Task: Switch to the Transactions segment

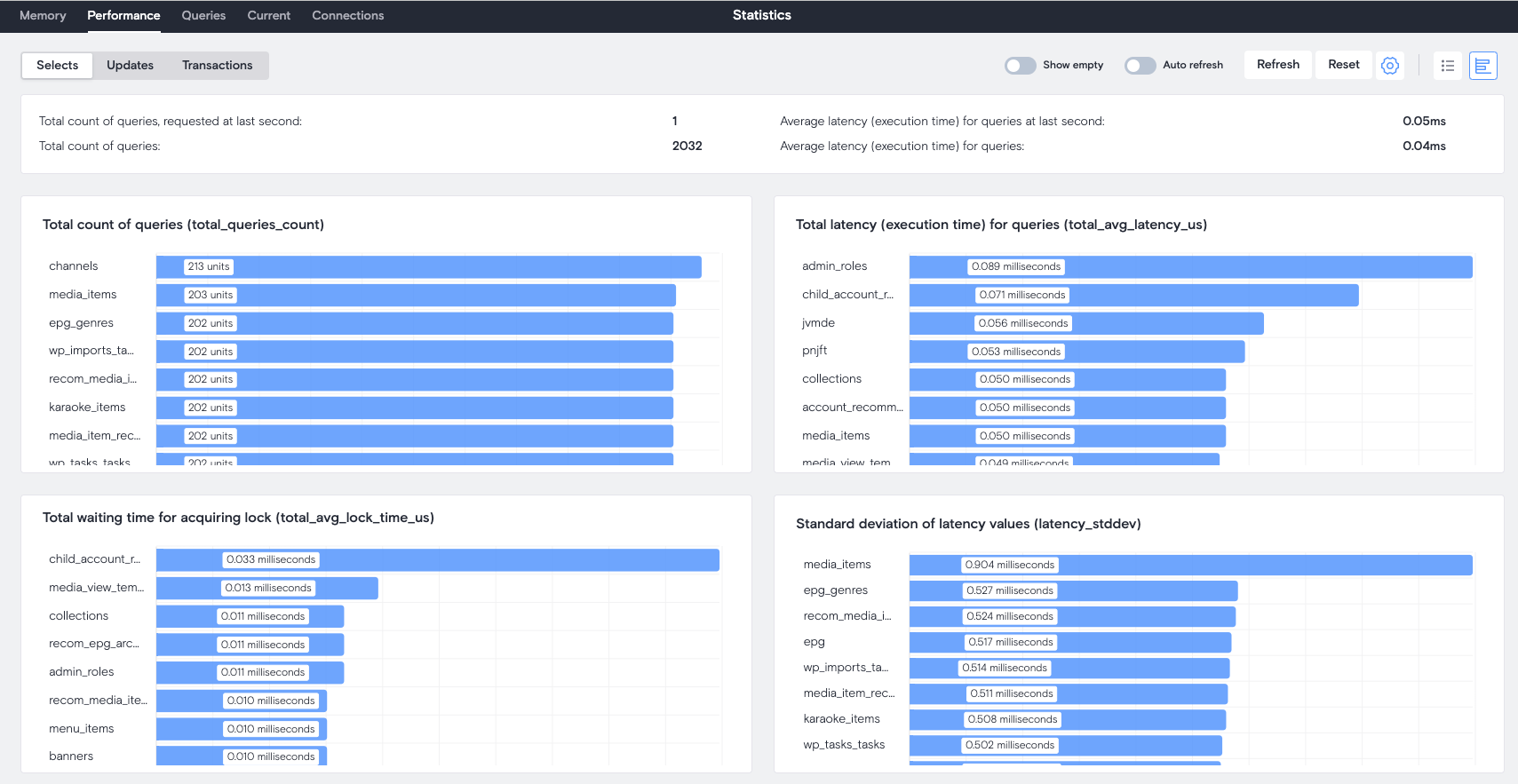Action: [217, 66]
